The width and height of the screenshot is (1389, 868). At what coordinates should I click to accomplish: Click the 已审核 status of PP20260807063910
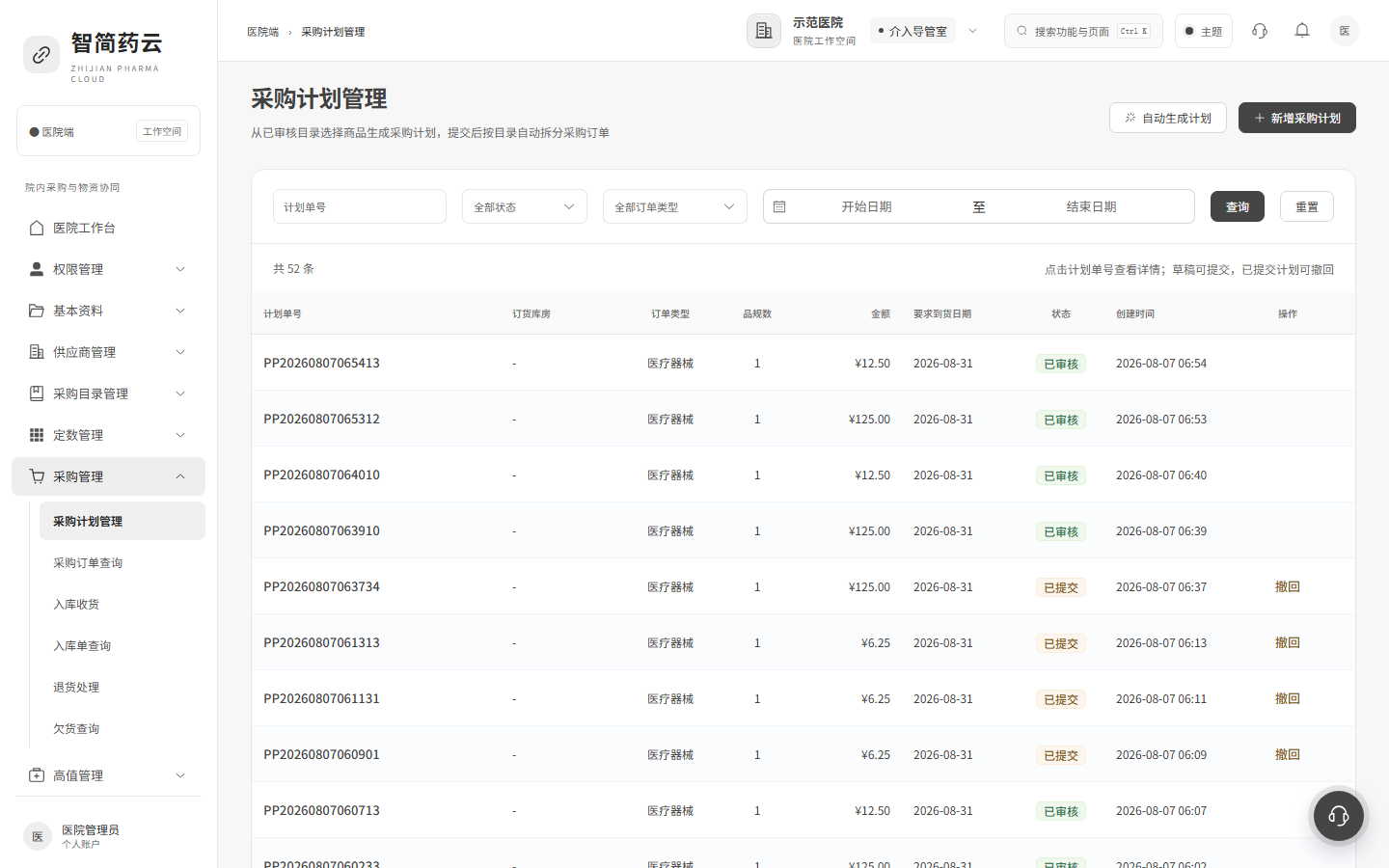(x=1061, y=531)
